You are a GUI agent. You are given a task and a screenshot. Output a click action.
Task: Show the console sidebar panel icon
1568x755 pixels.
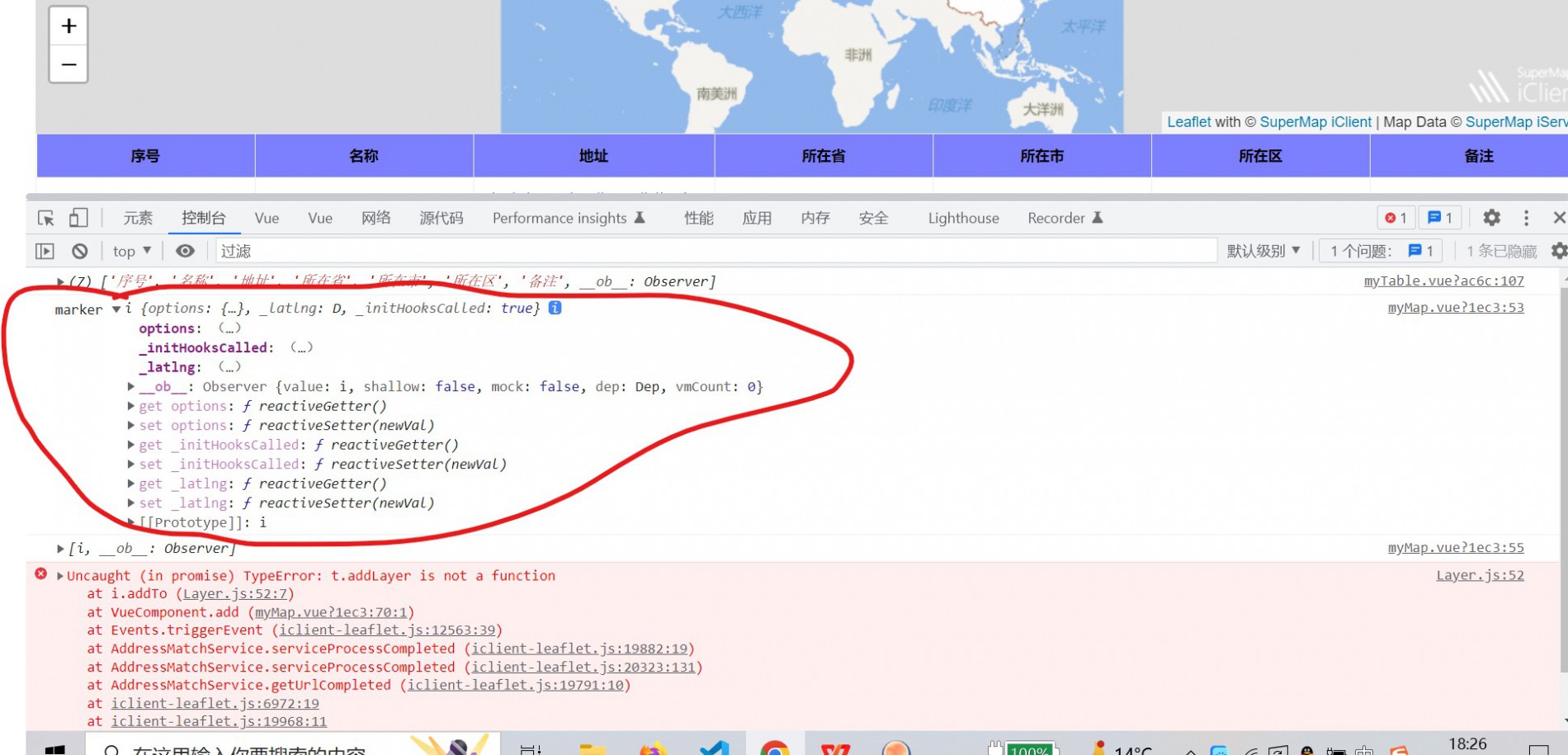pyautogui.click(x=45, y=251)
